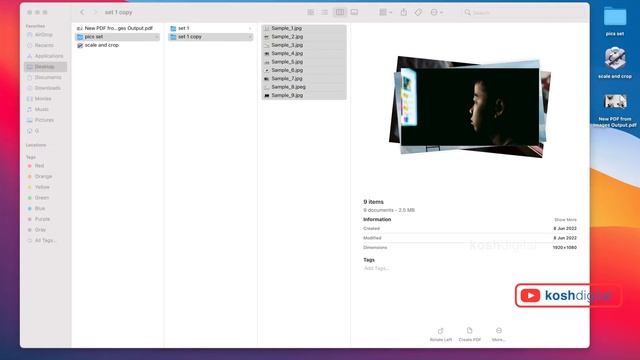Select the scale and crop desktop icon

[615, 62]
